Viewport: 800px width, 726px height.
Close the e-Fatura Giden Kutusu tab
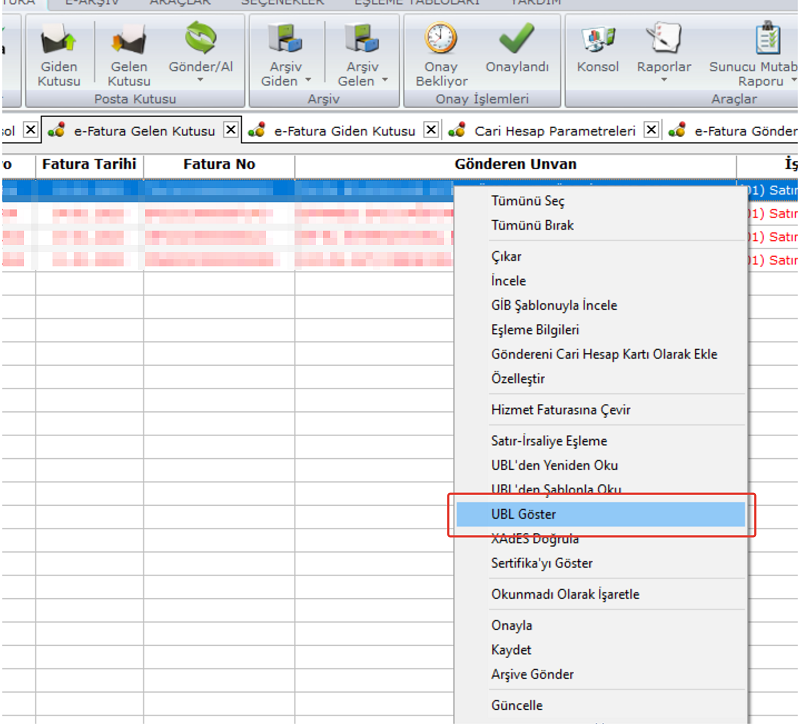click(431, 130)
